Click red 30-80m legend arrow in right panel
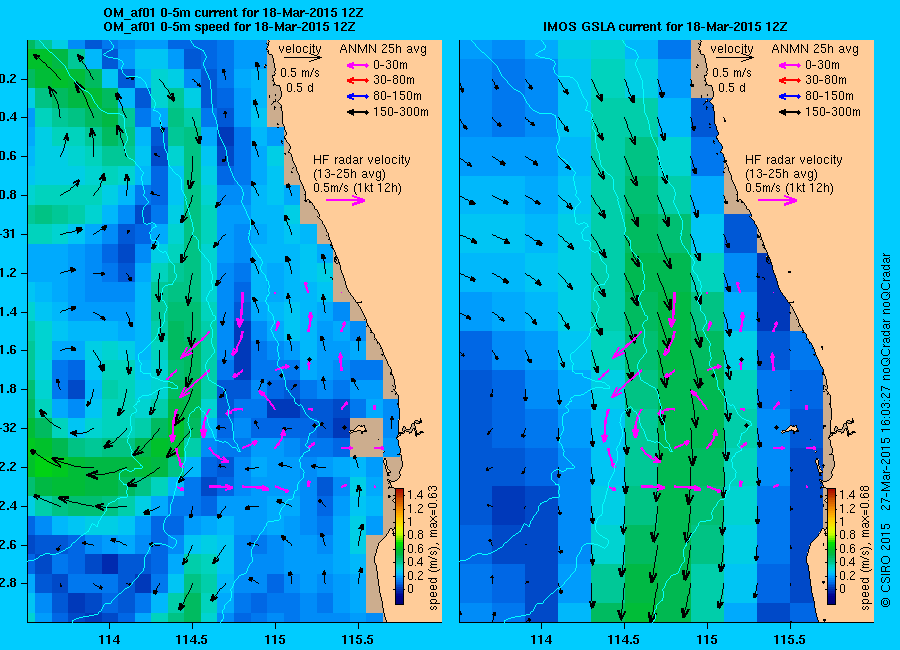The width and height of the screenshot is (900, 650). 790,80
